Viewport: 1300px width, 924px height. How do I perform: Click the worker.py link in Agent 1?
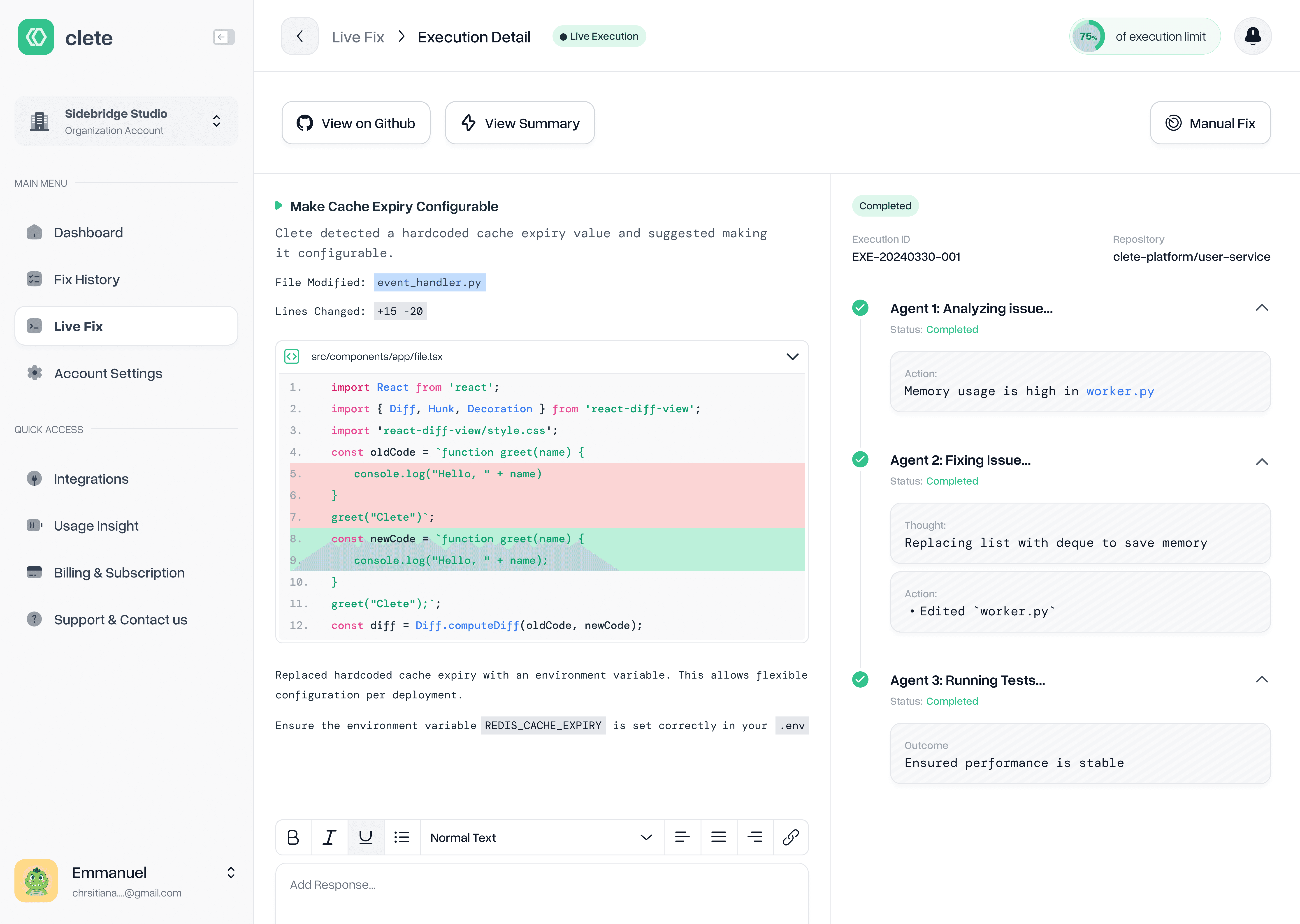tap(1120, 391)
